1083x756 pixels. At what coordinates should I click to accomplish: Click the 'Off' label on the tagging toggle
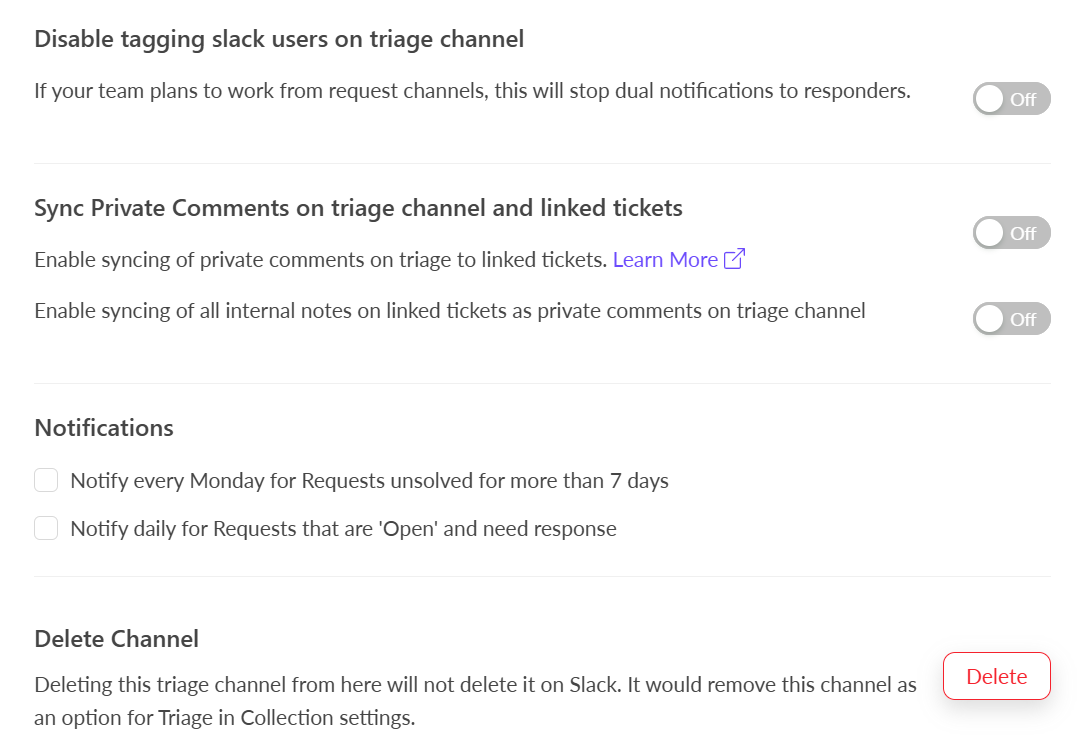click(1023, 99)
